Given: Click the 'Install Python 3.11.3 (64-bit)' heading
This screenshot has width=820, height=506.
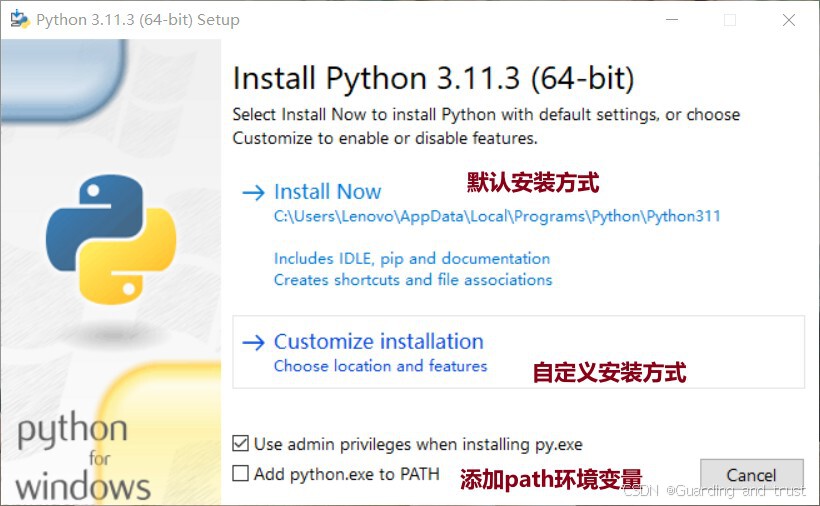Looking at the screenshot, I should 434,78.
